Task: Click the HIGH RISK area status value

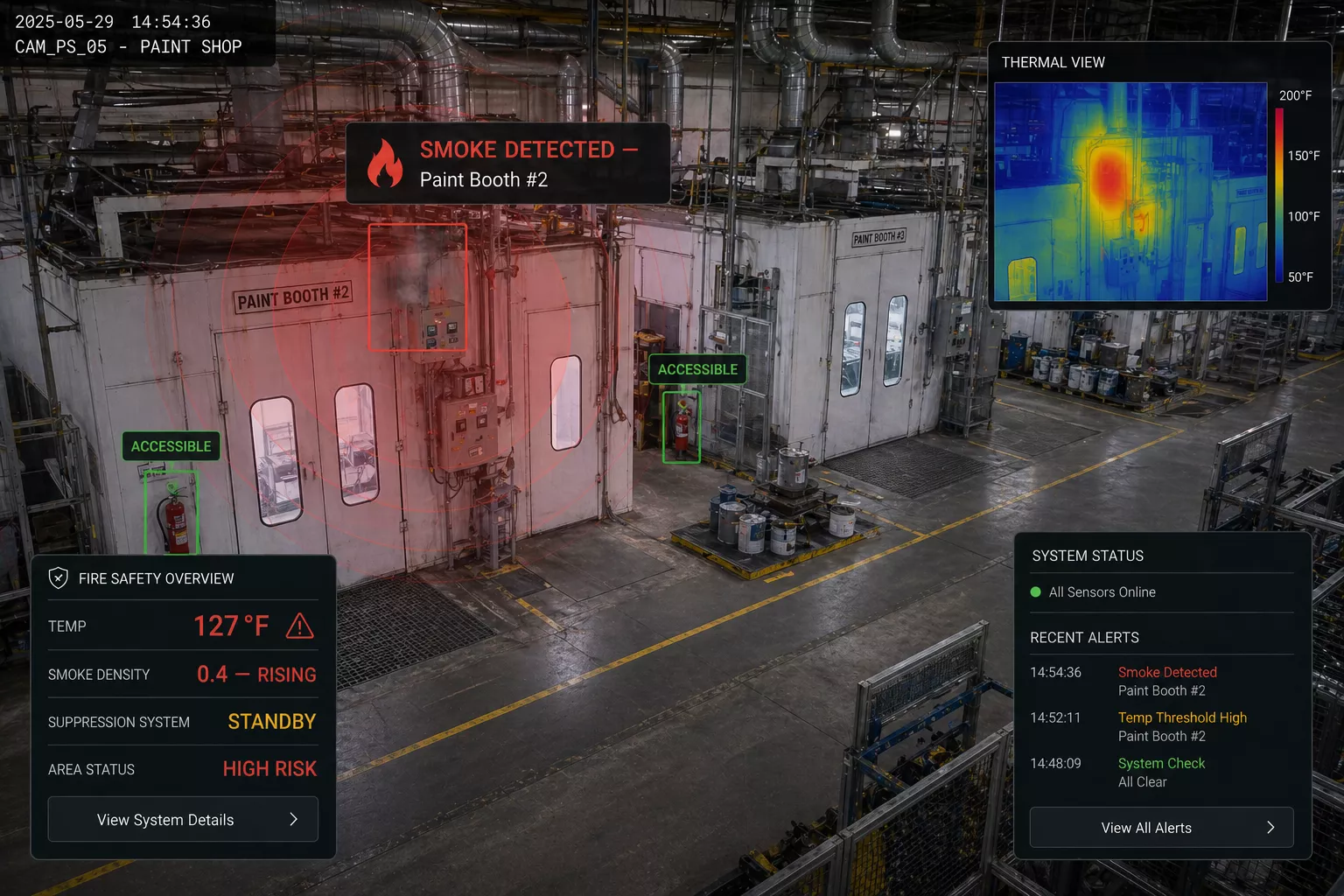Action: [x=269, y=769]
